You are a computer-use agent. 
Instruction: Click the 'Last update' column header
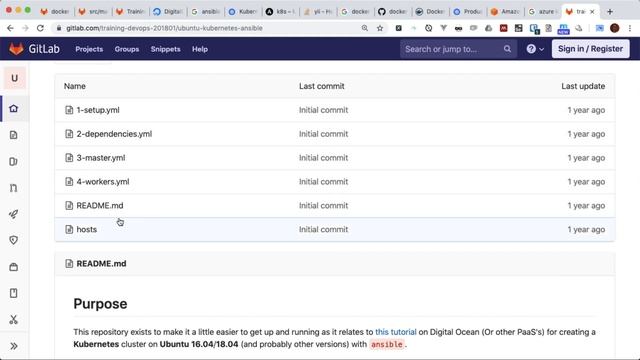pos(583,86)
